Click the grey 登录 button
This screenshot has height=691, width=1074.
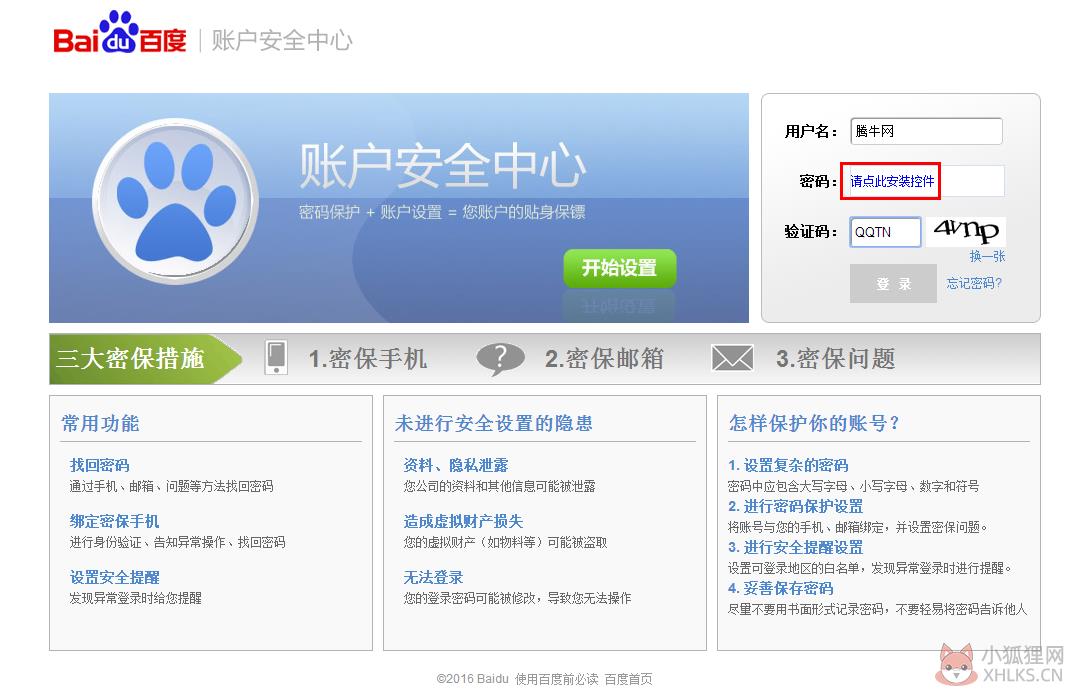coord(893,284)
